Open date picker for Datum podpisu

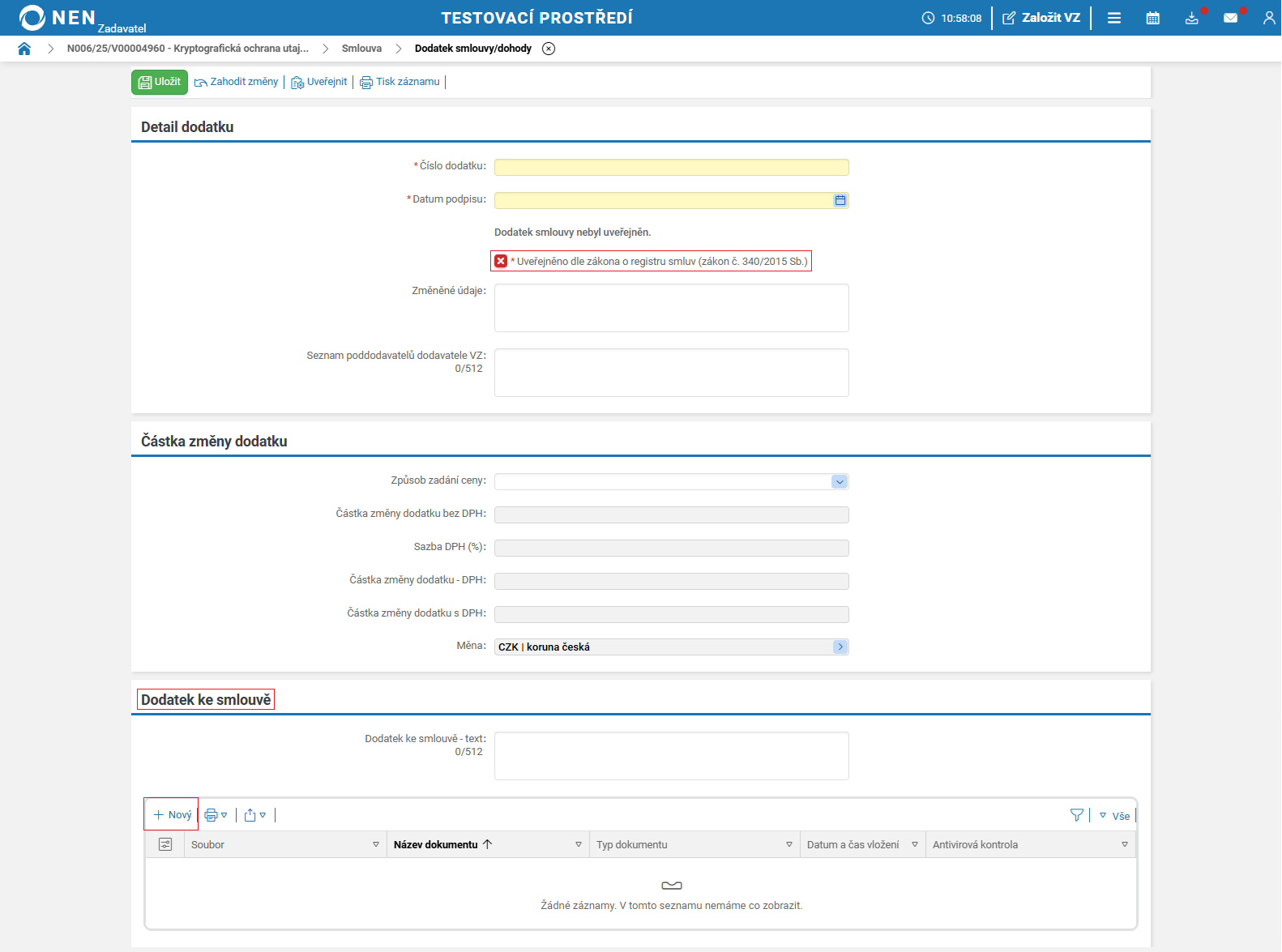tap(840, 200)
